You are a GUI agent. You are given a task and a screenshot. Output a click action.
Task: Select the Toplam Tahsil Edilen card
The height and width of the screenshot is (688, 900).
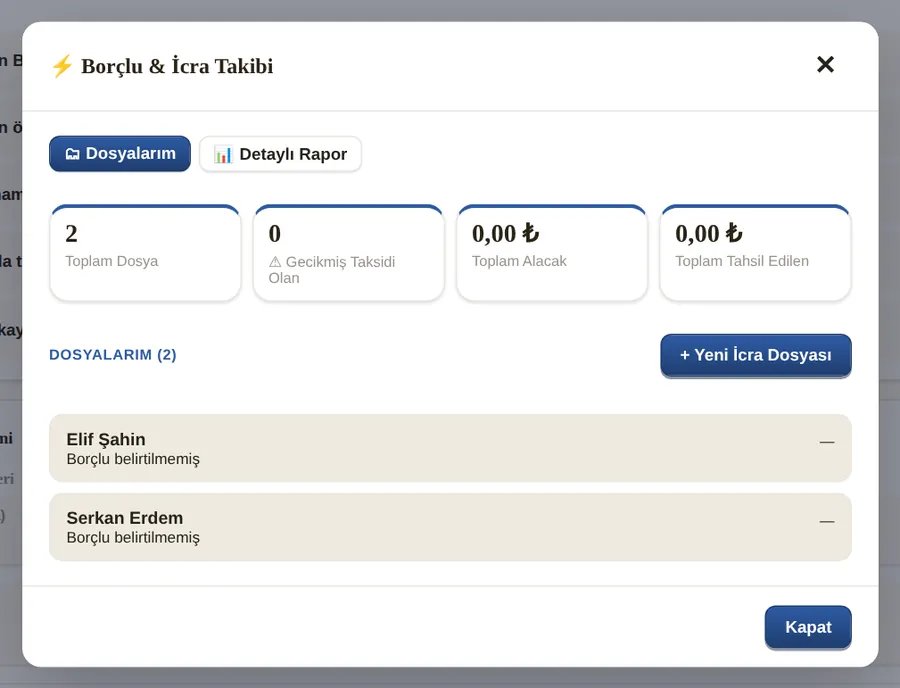point(755,253)
